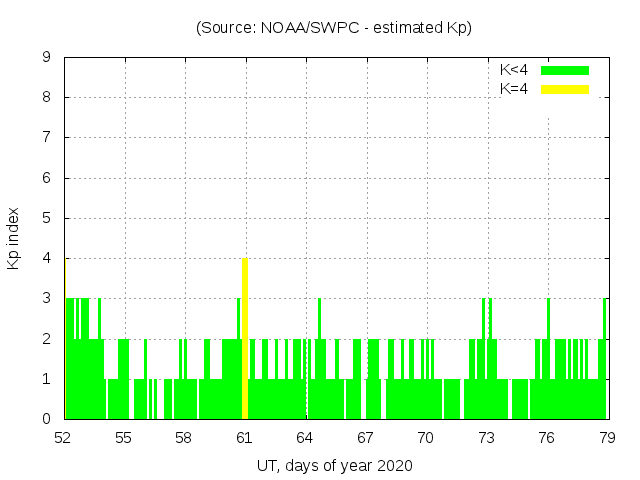Click the 'Kp index' y-axis label
The image size is (640, 480).
pos(14,238)
